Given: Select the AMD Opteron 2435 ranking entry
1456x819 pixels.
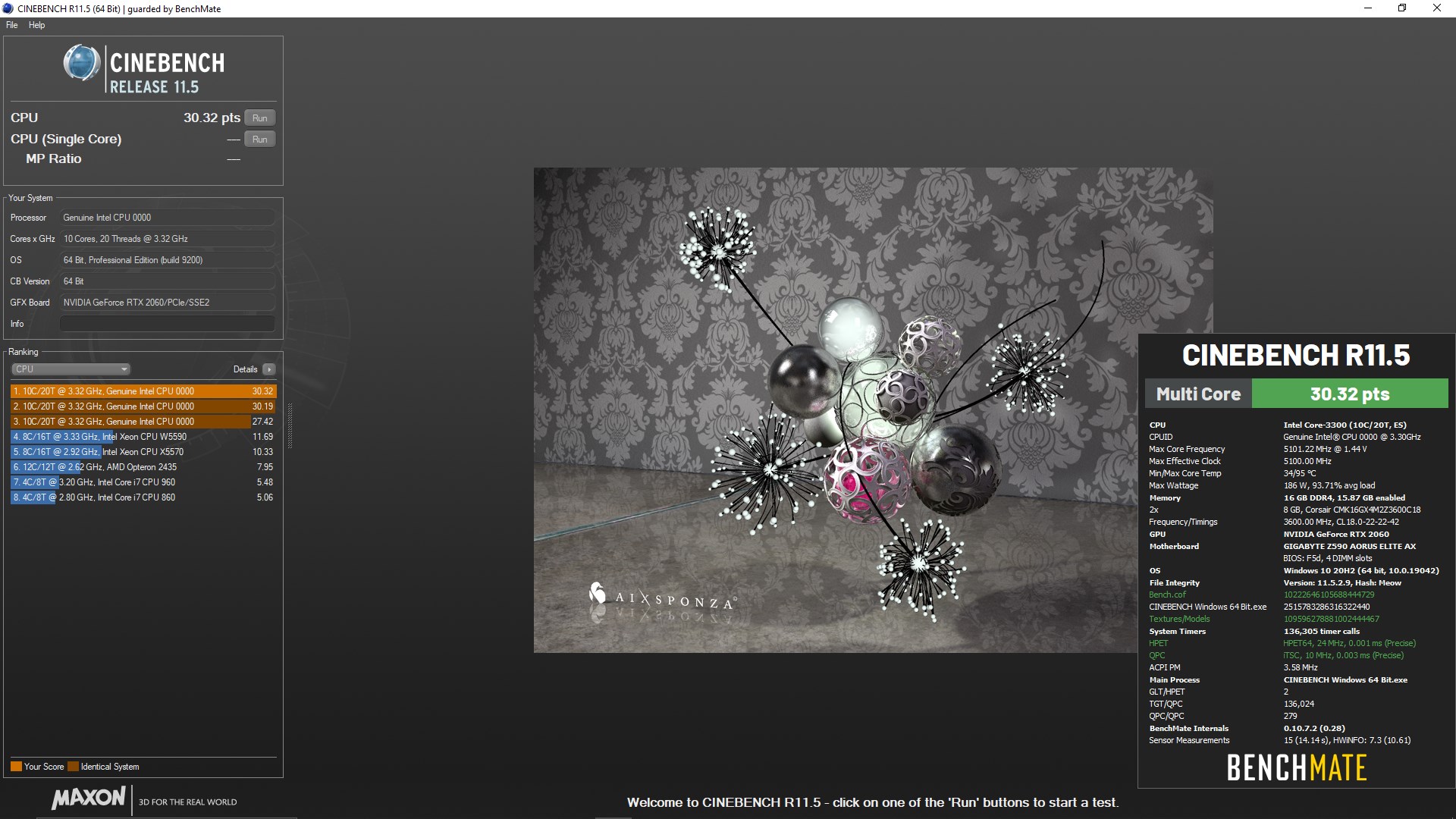Looking at the screenshot, I should pos(143,467).
